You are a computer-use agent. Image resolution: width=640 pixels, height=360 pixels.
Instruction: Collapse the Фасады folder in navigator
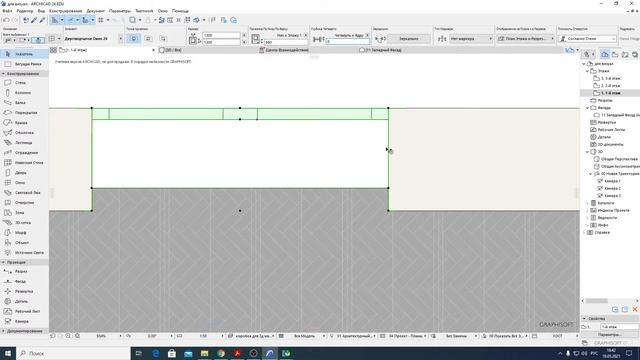pos(587,108)
